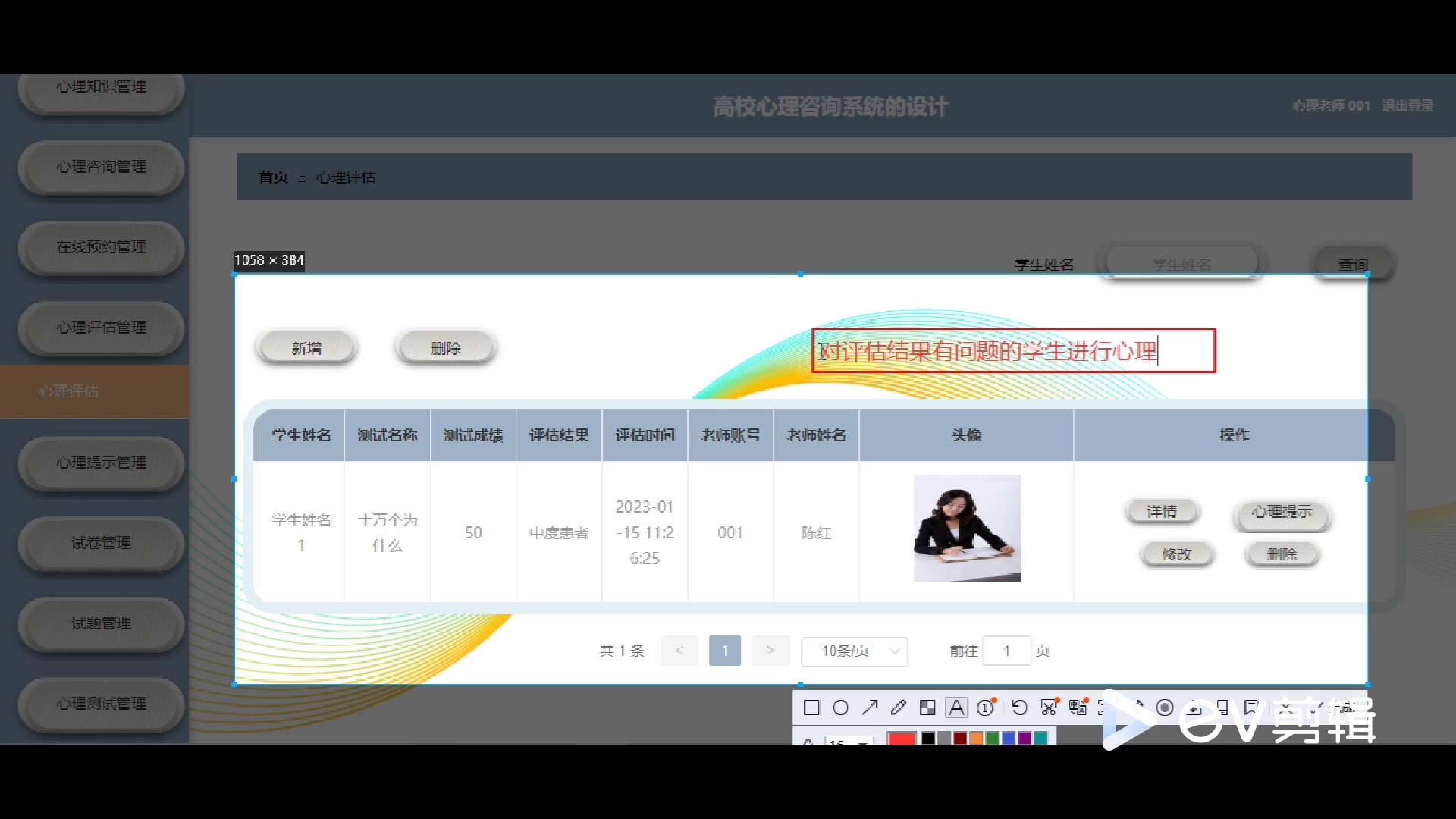Choose the black color swatch
Screen dimensions: 1456x819
point(928,738)
